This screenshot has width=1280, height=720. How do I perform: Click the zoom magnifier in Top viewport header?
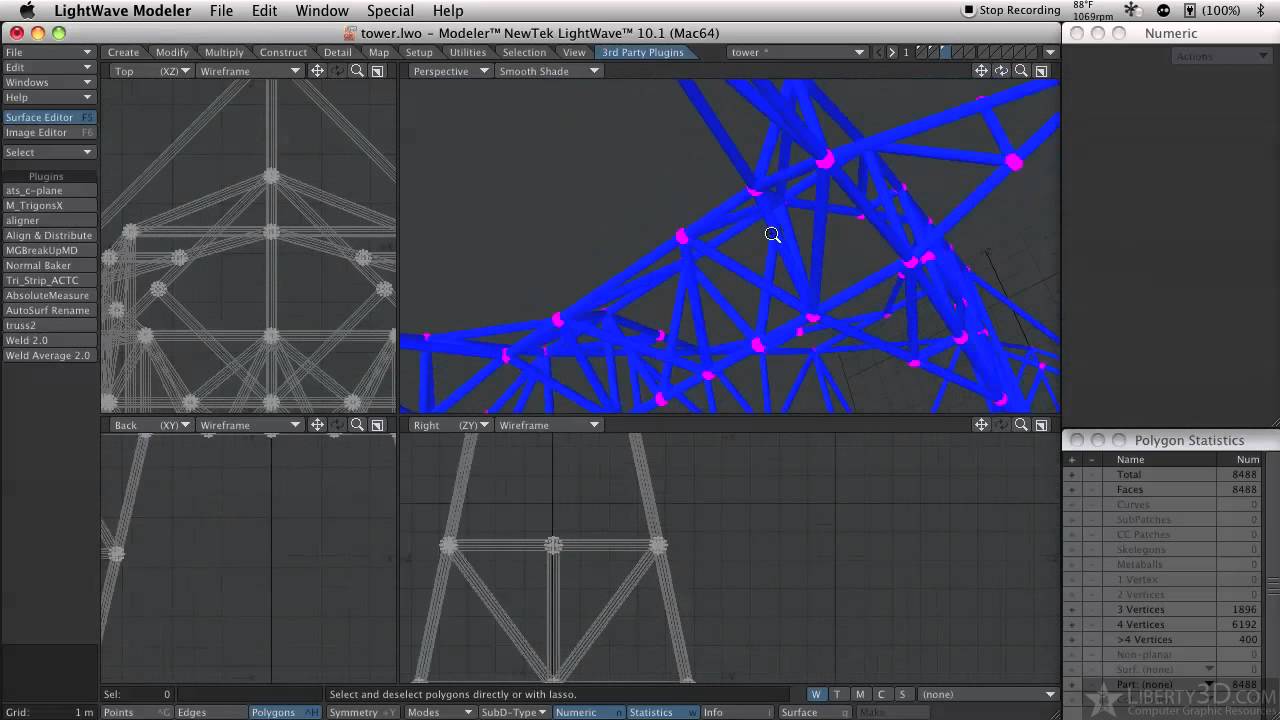pyautogui.click(x=357, y=71)
